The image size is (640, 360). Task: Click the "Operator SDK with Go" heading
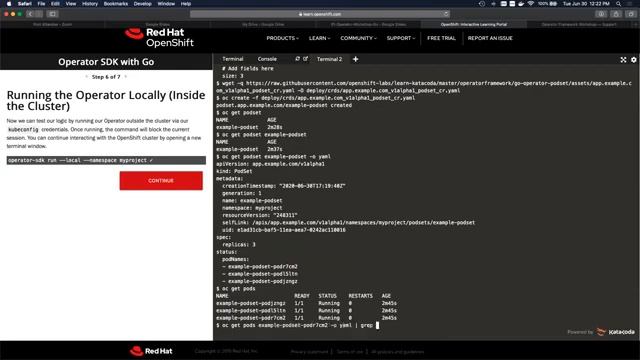click(106, 62)
